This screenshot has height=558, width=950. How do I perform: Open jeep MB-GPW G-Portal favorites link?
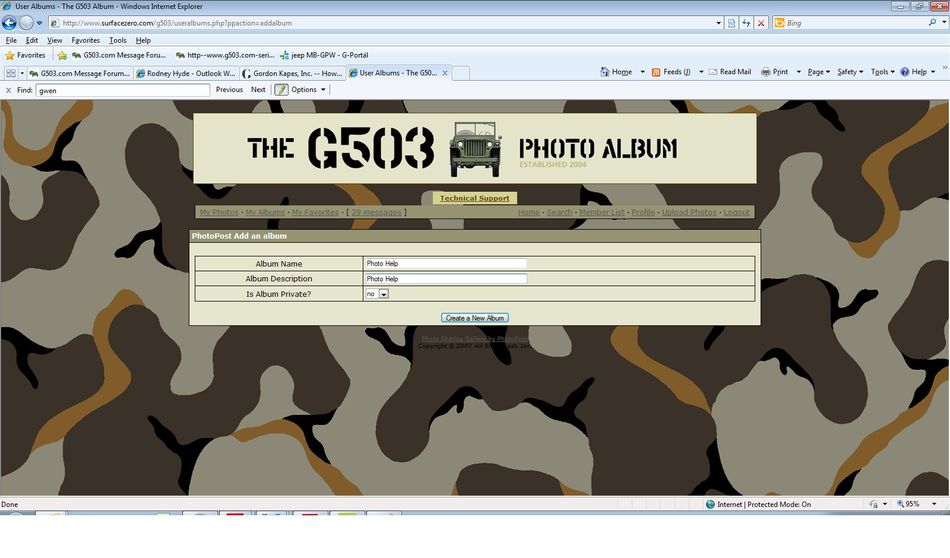324,55
